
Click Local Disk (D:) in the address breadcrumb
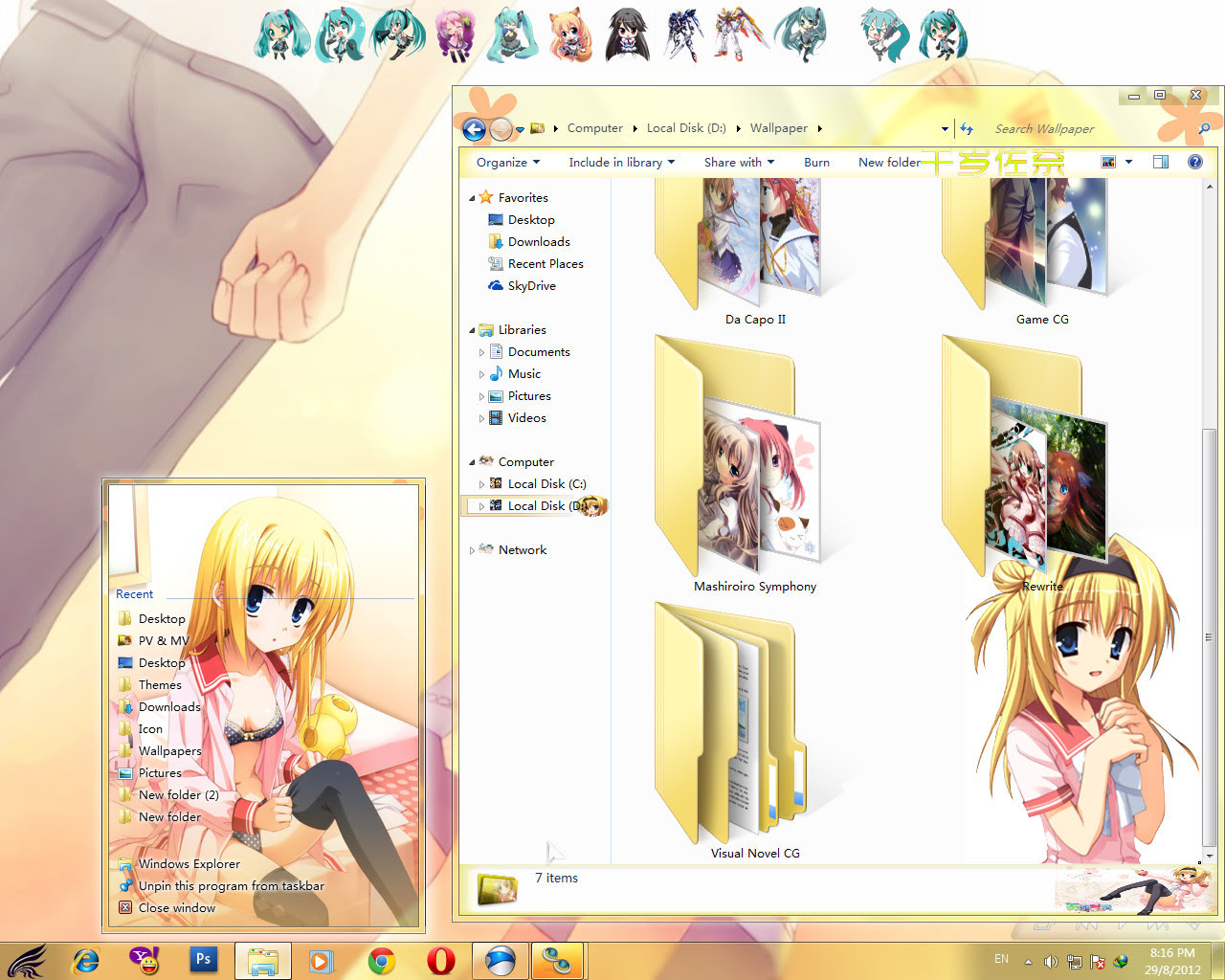click(686, 128)
